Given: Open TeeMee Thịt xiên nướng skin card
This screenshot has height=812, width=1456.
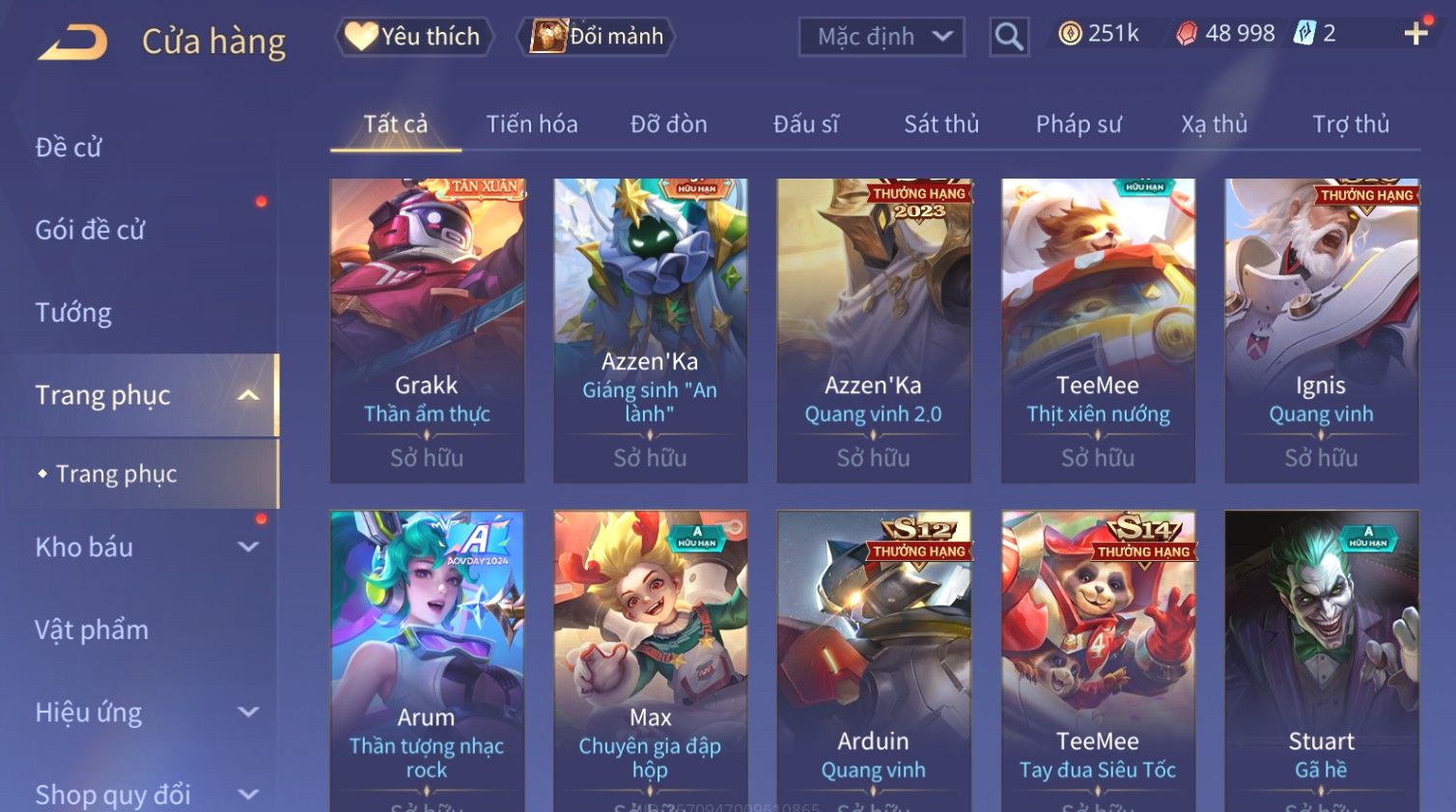Looking at the screenshot, I should pos(1098,330).
